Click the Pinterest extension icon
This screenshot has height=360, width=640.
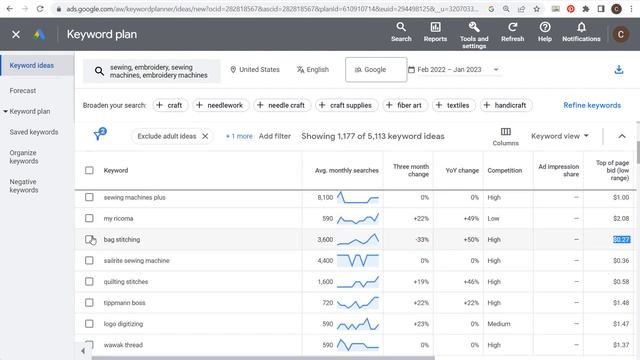click(x=571, y=9)
